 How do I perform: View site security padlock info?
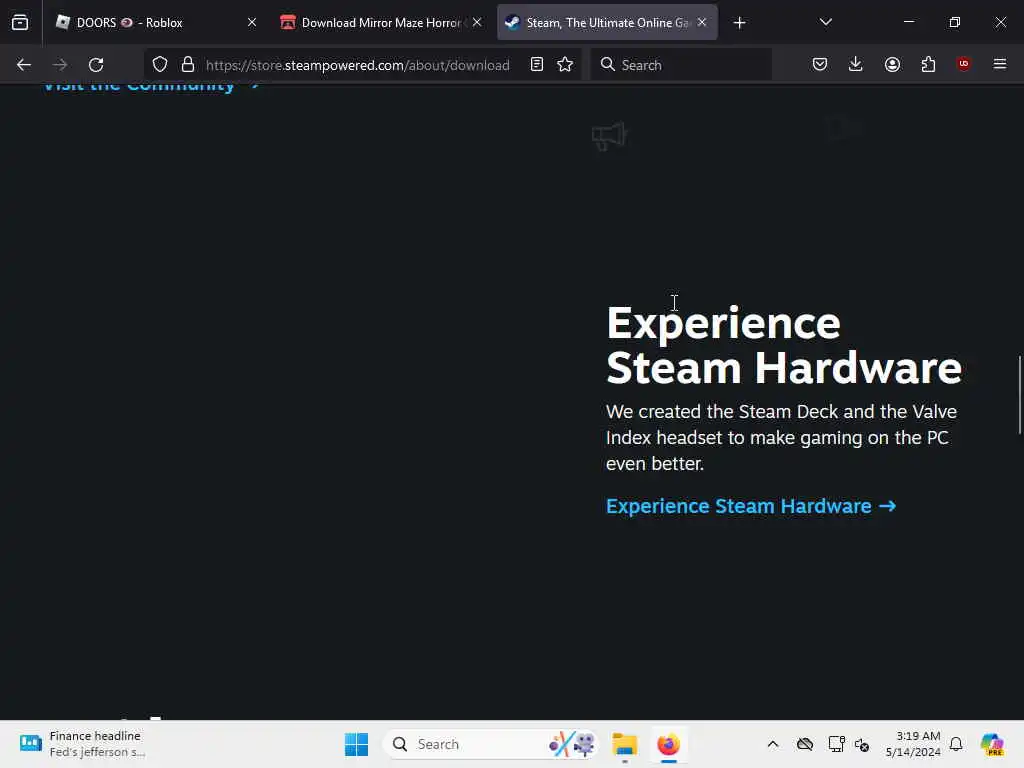(x=188, y=65)
